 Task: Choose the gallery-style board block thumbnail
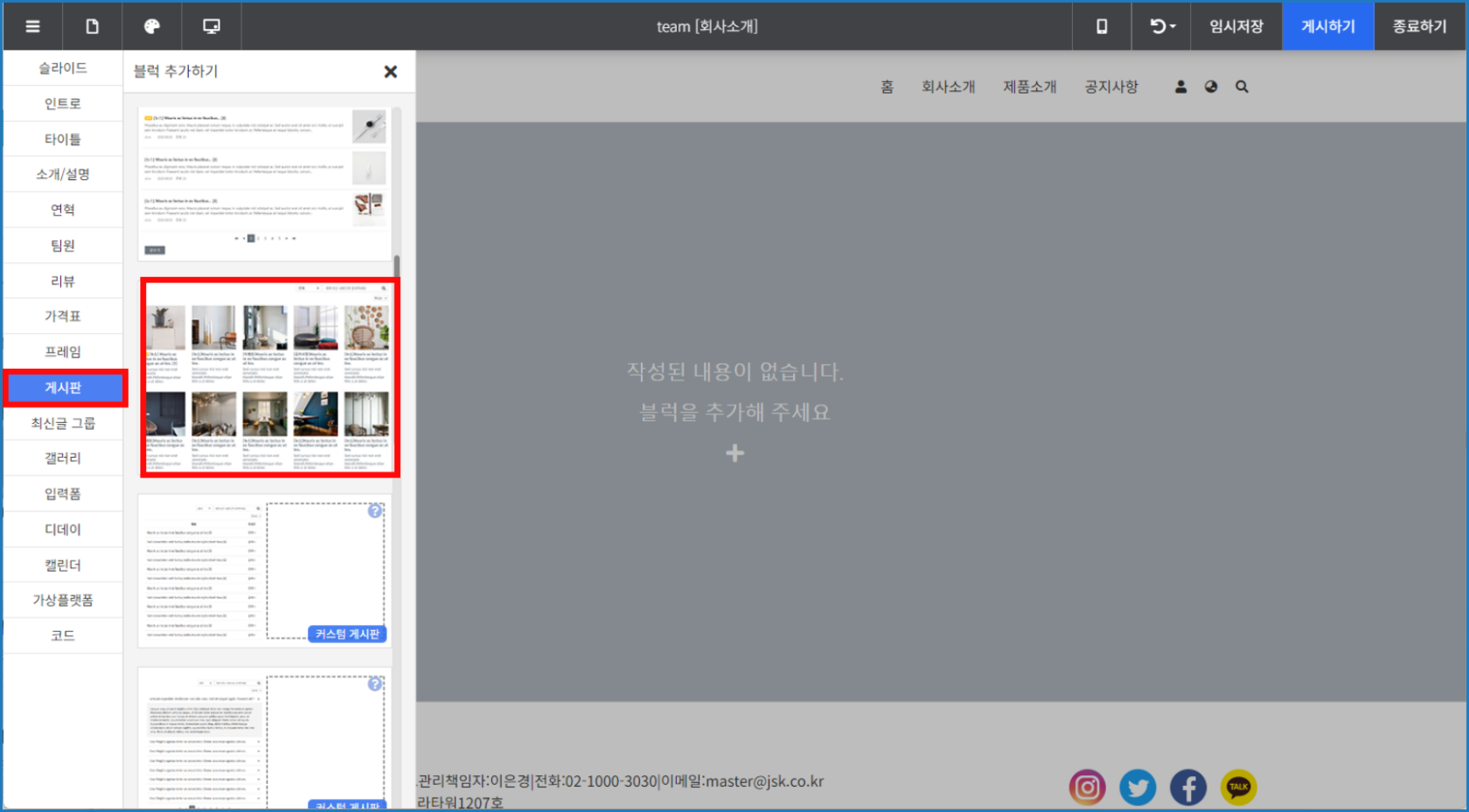pos(269,378)
